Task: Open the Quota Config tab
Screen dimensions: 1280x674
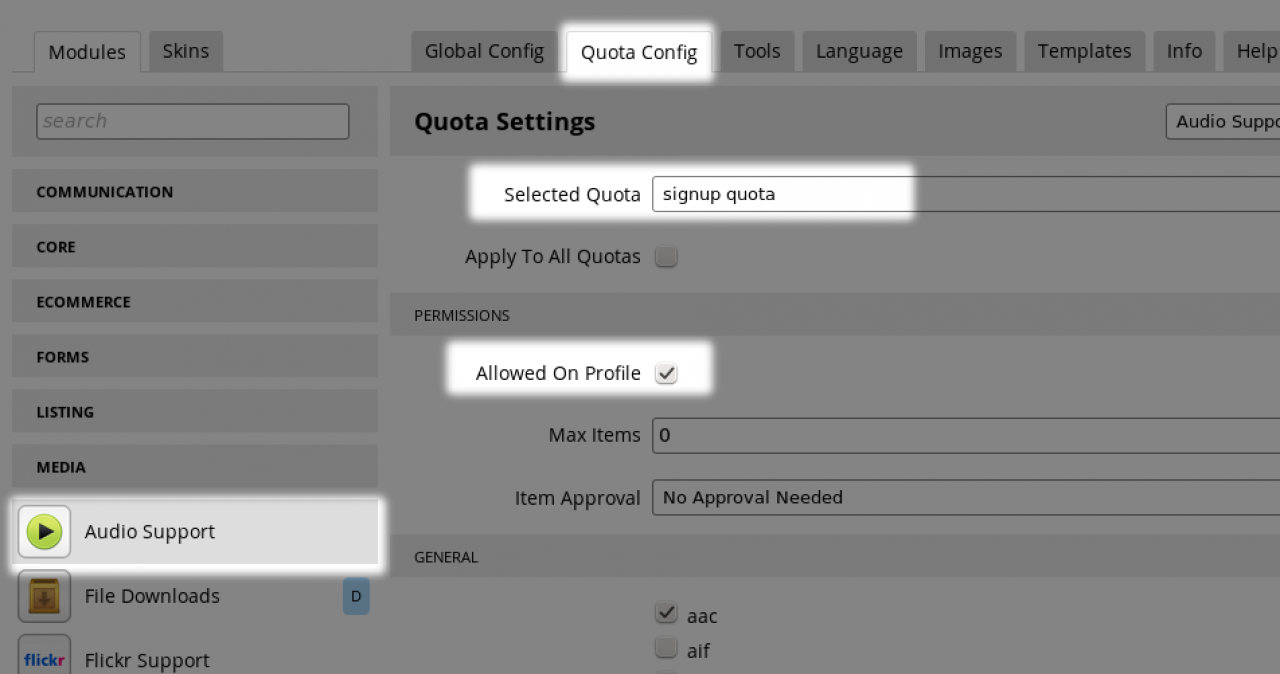Action: click(x=639, y=52)
